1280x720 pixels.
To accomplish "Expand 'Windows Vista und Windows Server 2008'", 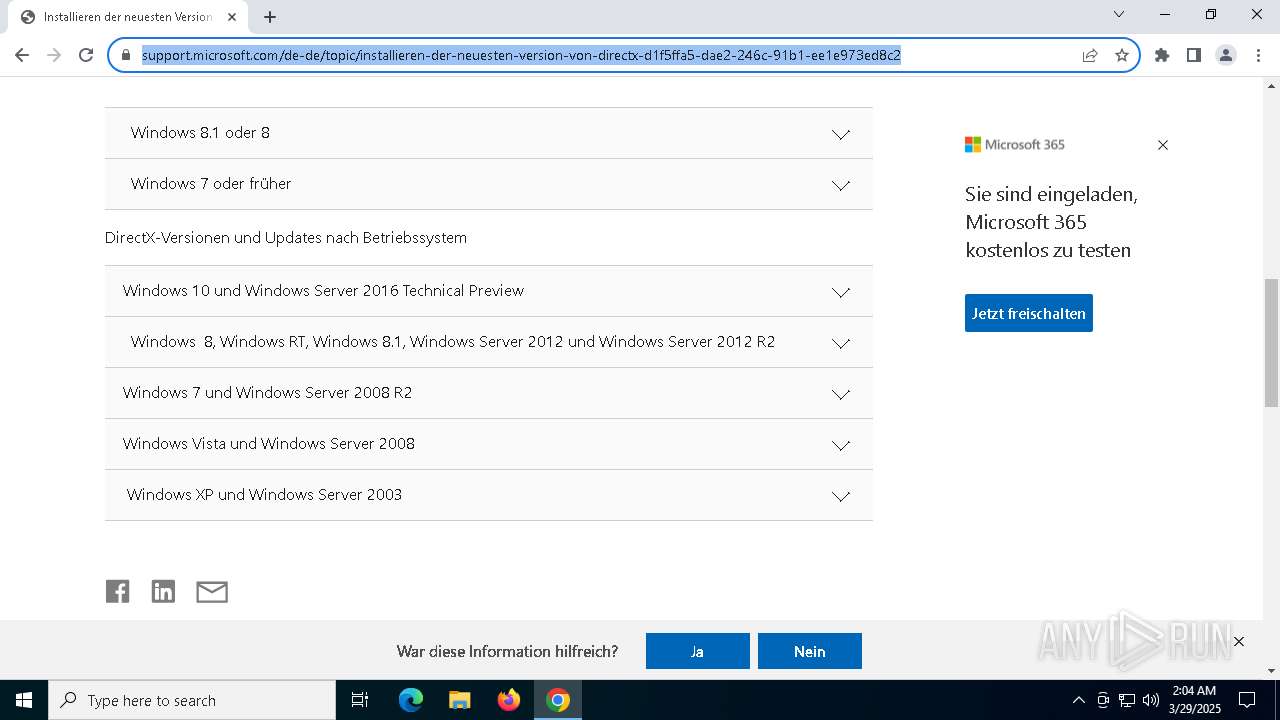I will coord(489,444).
